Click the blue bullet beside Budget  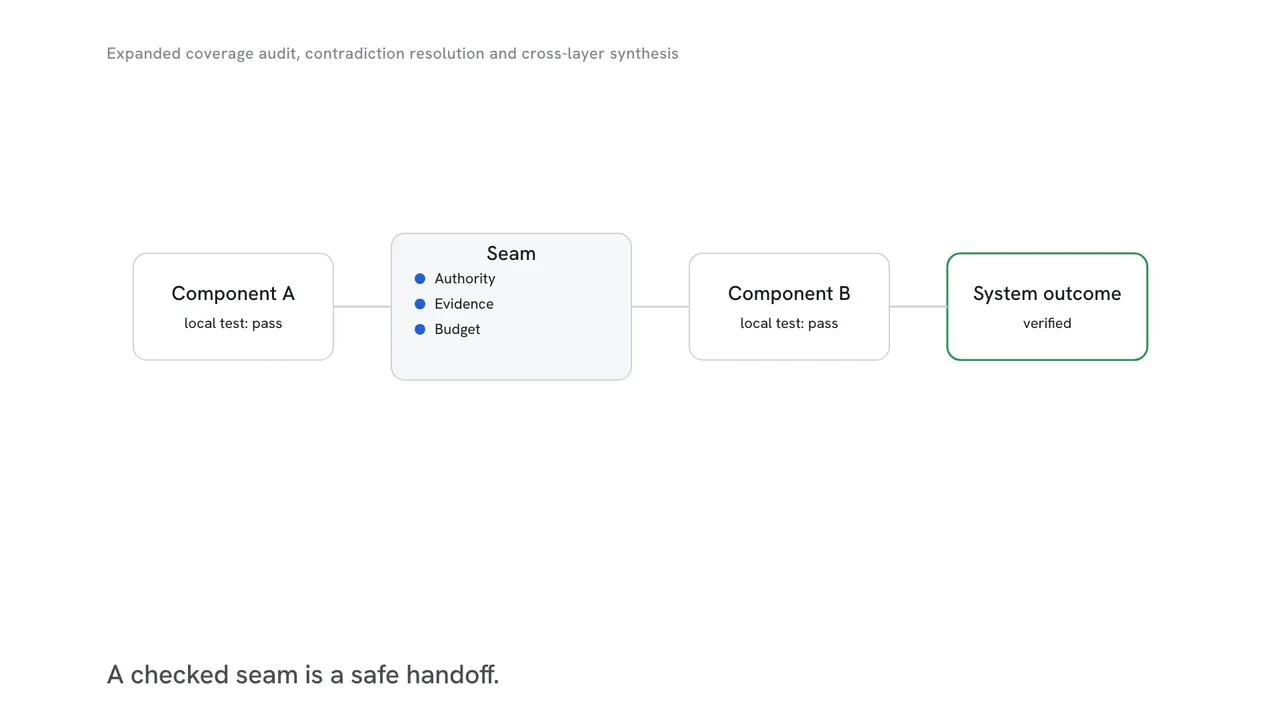coord(420,329)
